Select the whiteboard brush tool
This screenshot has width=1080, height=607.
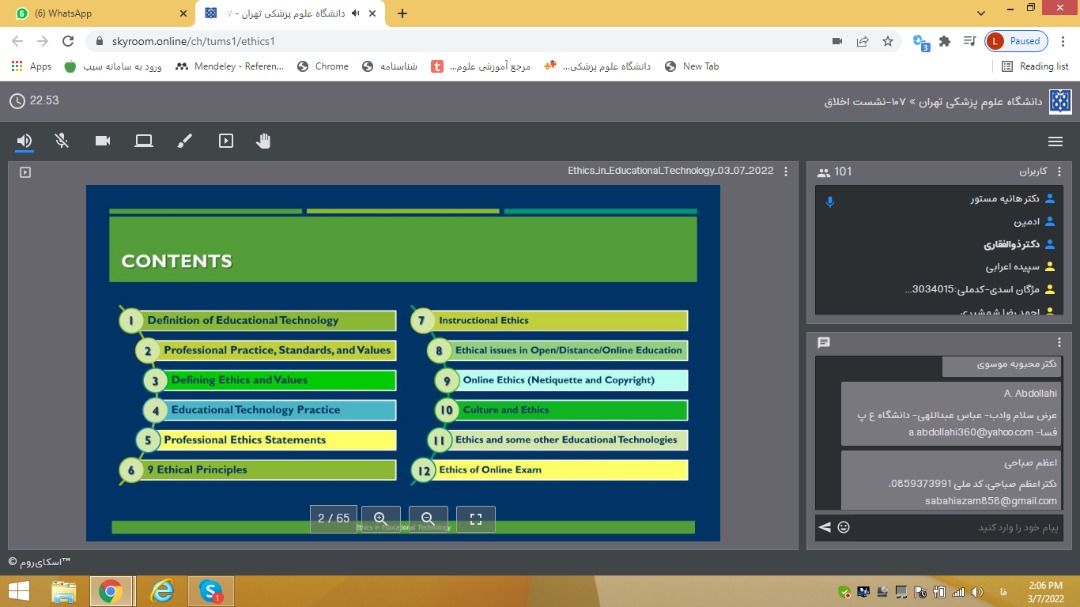(x=184, y=141)
